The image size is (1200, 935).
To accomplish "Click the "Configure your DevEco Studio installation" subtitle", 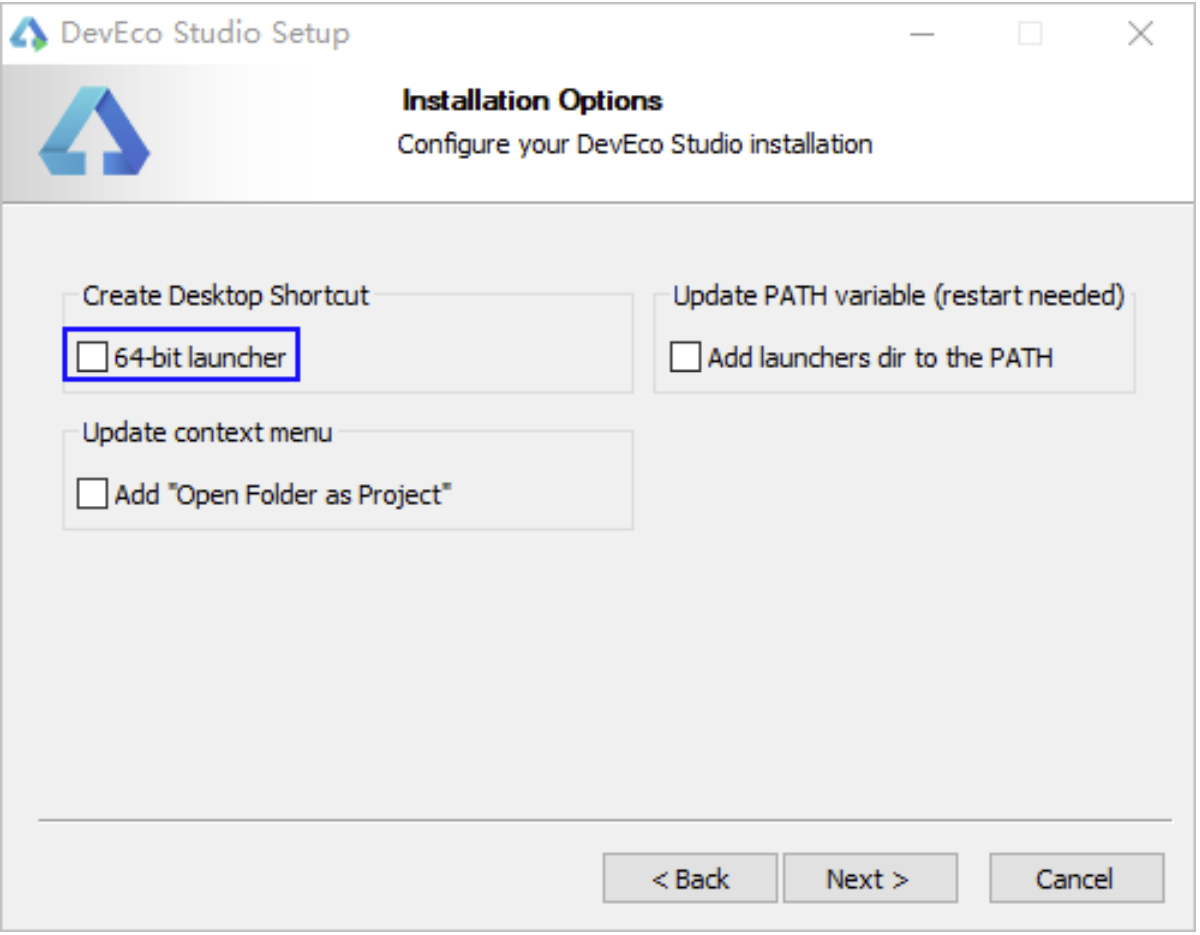I will 635,144.
